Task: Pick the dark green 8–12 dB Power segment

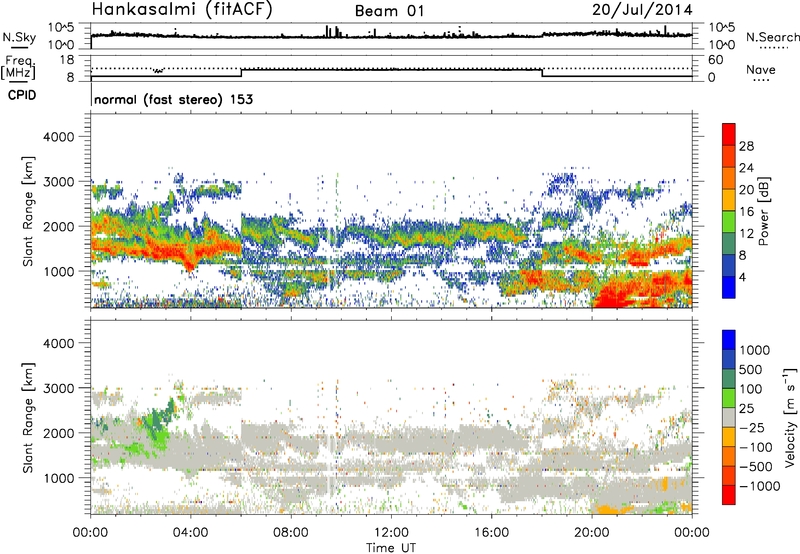Action: pyautogui.click(x=729, y=244)
